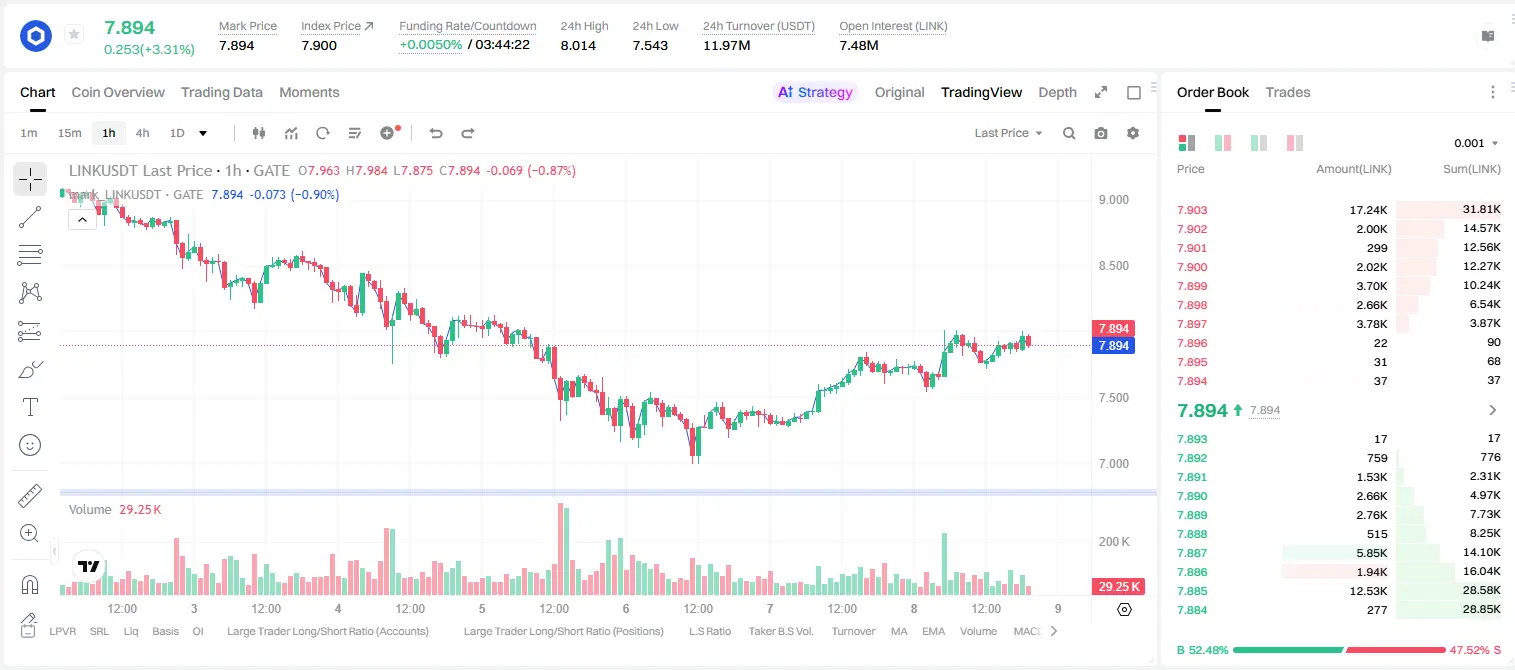Open the chart indicators menu
Screen dimensions: 1515x670
click(x=291, y=133)
